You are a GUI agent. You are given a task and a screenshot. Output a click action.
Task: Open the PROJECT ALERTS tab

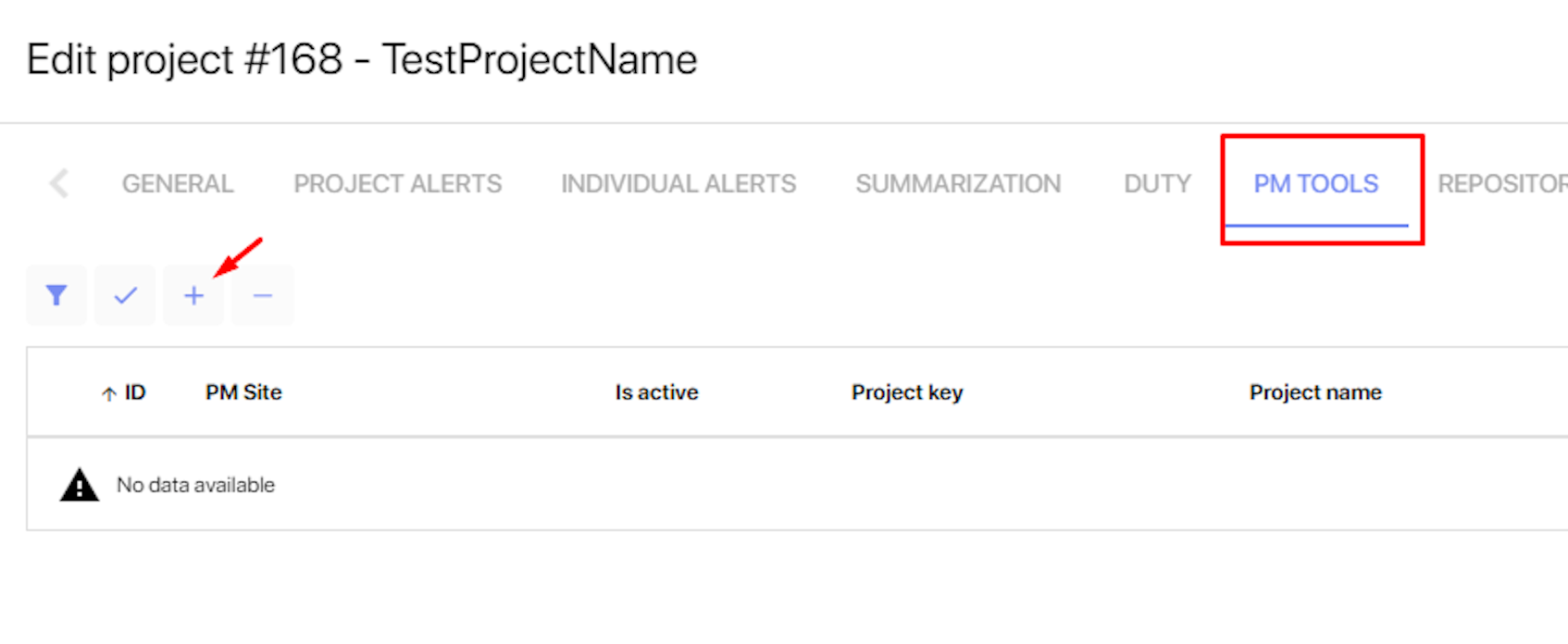398,183
